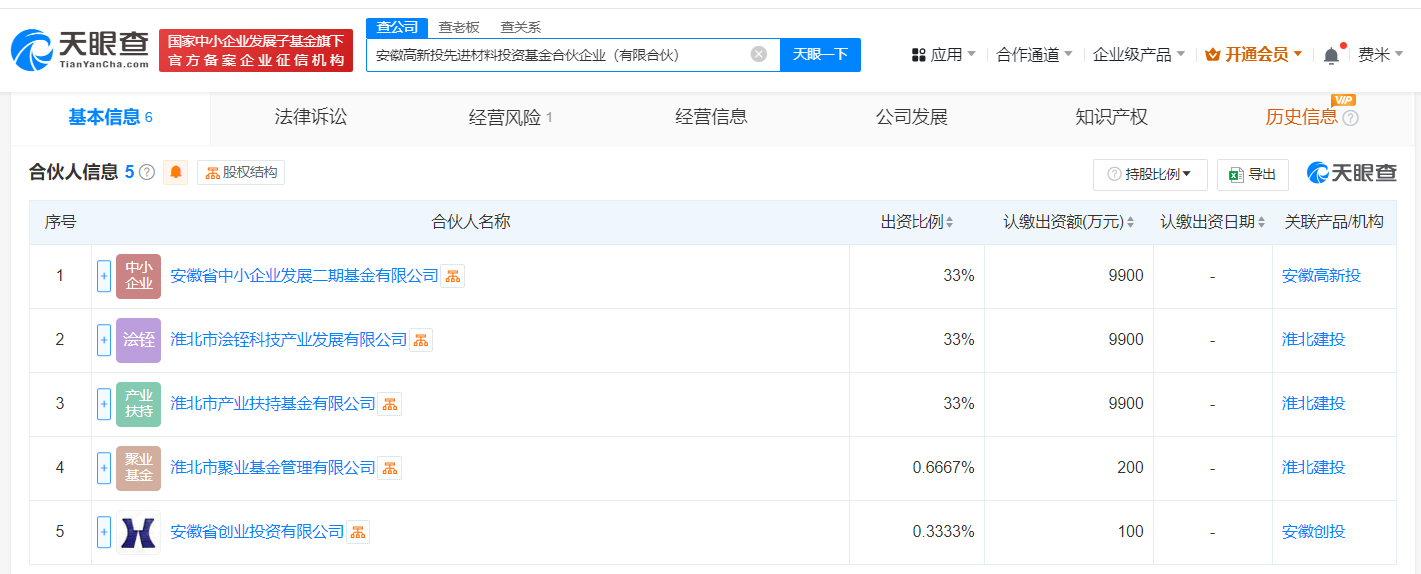Sort by 出资比例 column arrows

coord(949,222)
